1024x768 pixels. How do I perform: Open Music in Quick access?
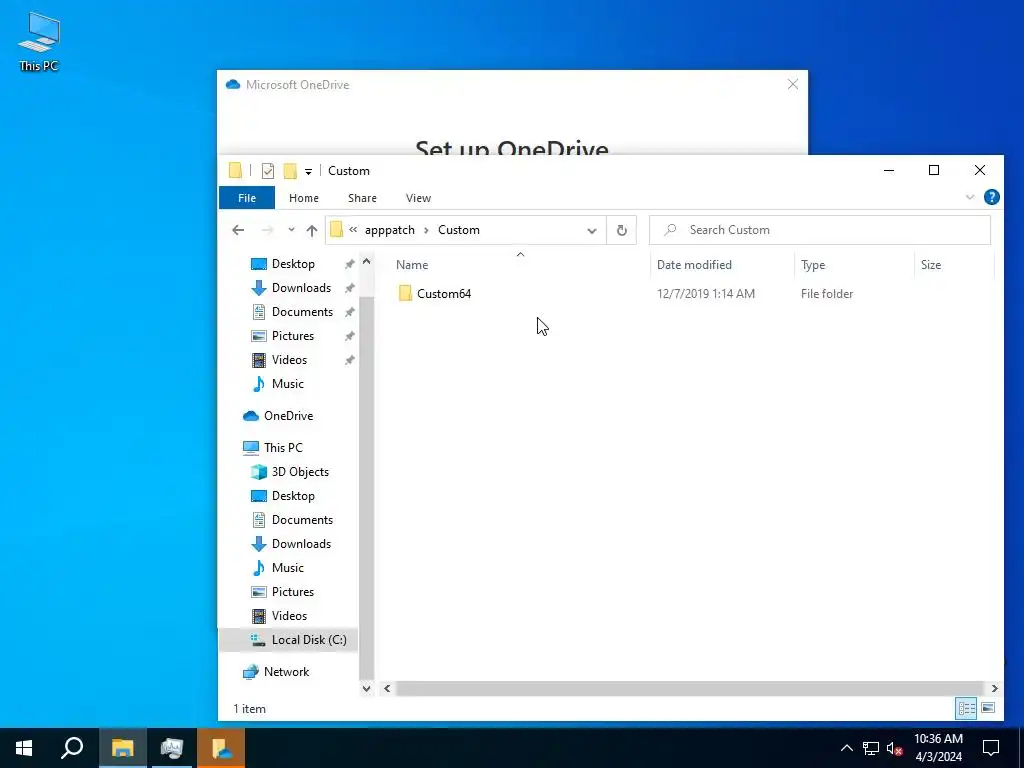pos(287,384)
